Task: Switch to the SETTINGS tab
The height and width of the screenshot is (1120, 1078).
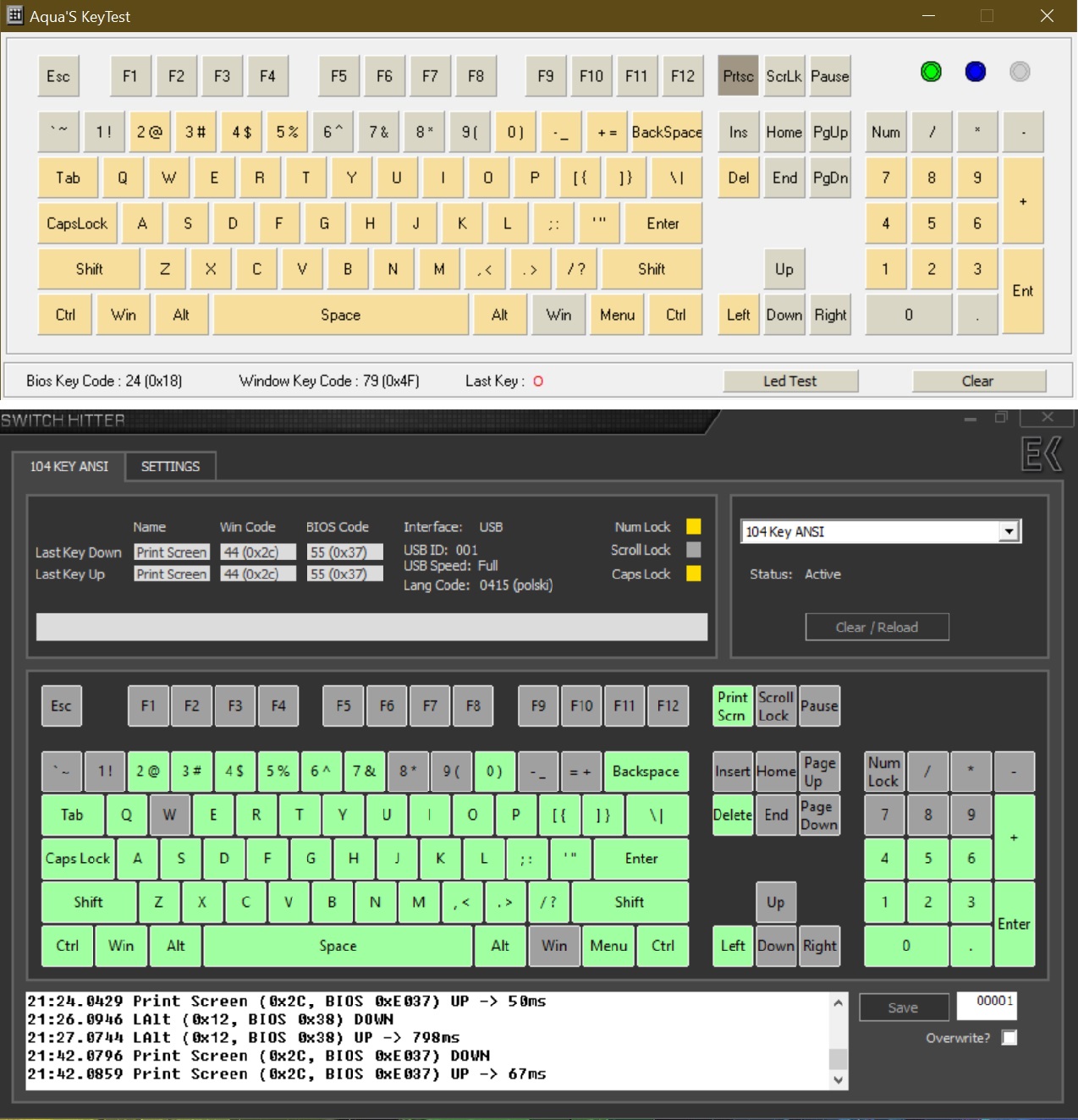Action: tap(170, 466)
